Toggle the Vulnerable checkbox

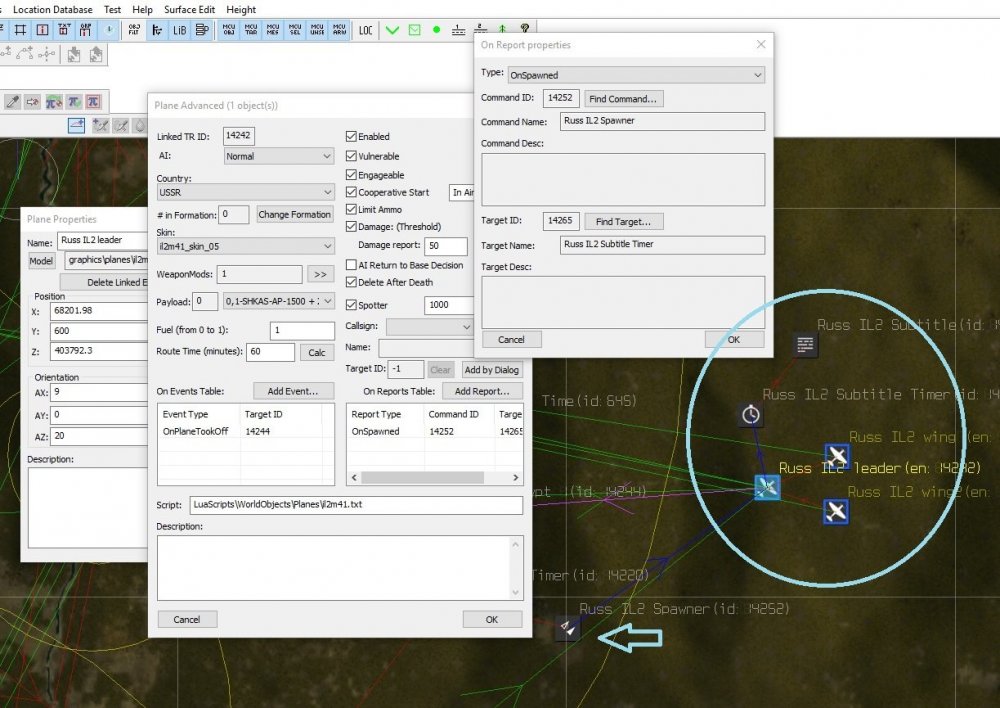[351, 156]
